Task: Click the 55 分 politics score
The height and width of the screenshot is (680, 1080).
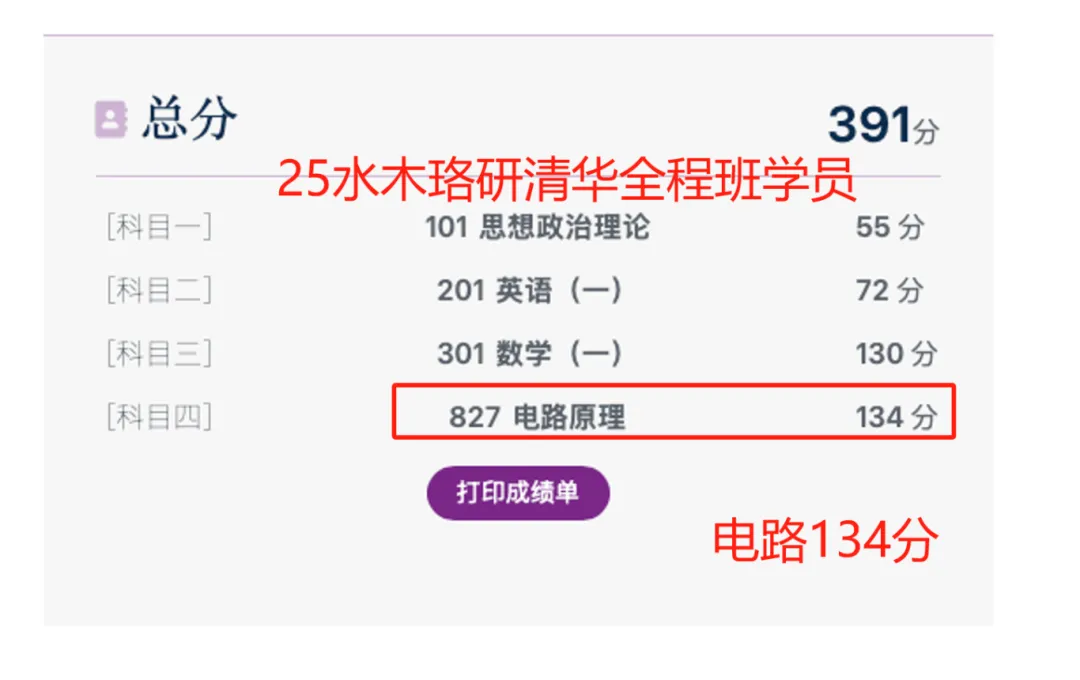Action: [x=889, y=227]
